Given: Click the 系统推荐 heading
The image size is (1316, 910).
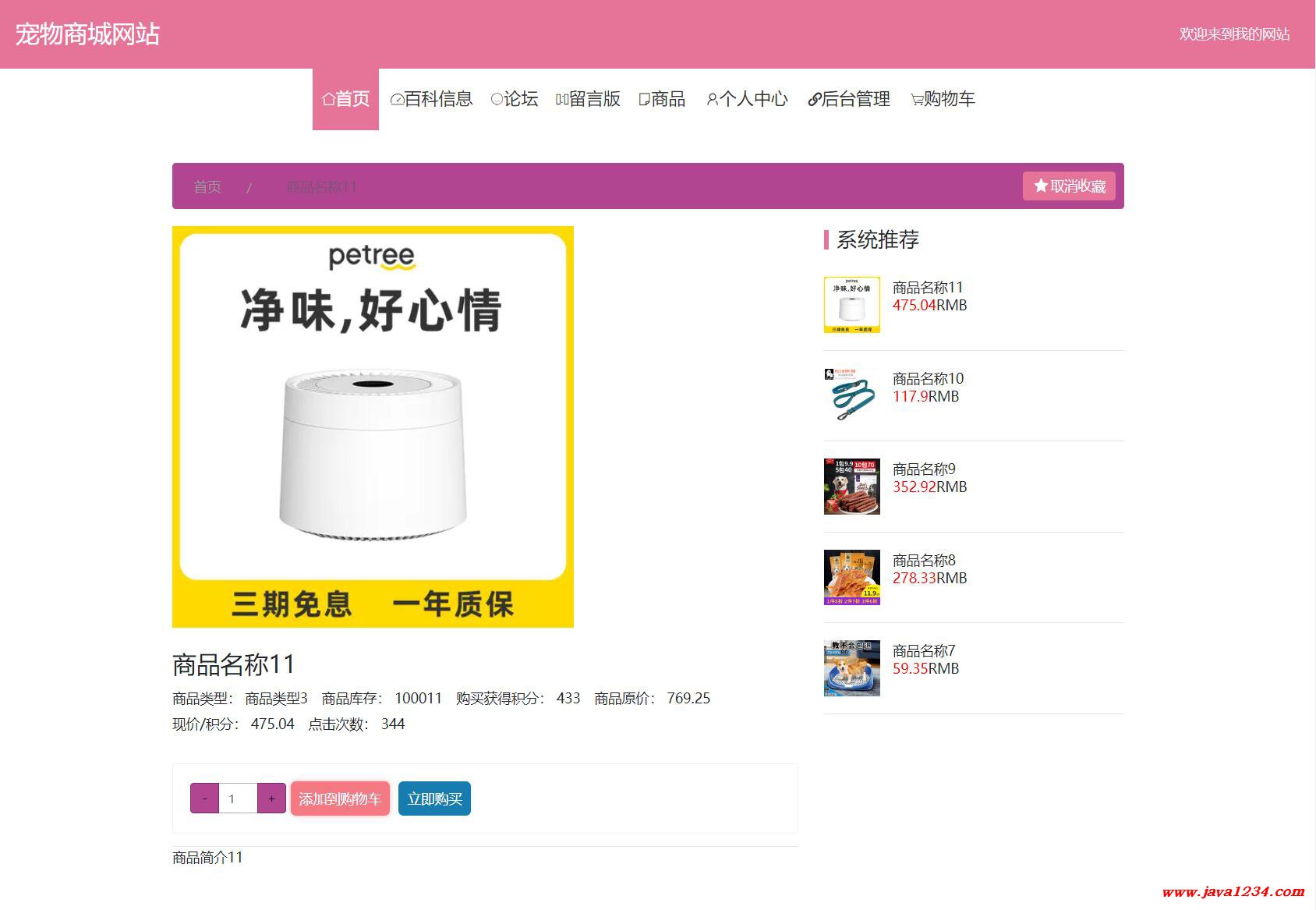Looking at the screenshot, I should tap(878, 239).
